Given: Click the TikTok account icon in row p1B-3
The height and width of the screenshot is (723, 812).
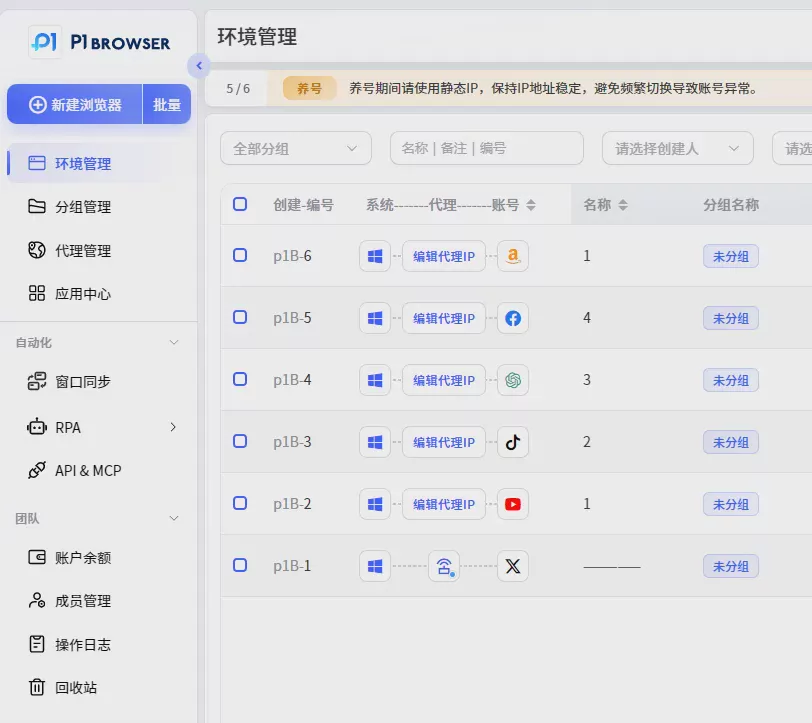Looking at the screenshot, I should point(513,442).
